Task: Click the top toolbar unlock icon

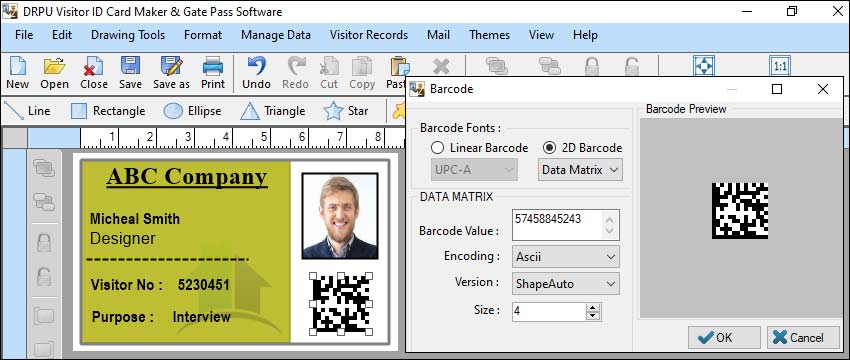Action: pos(632,66)
